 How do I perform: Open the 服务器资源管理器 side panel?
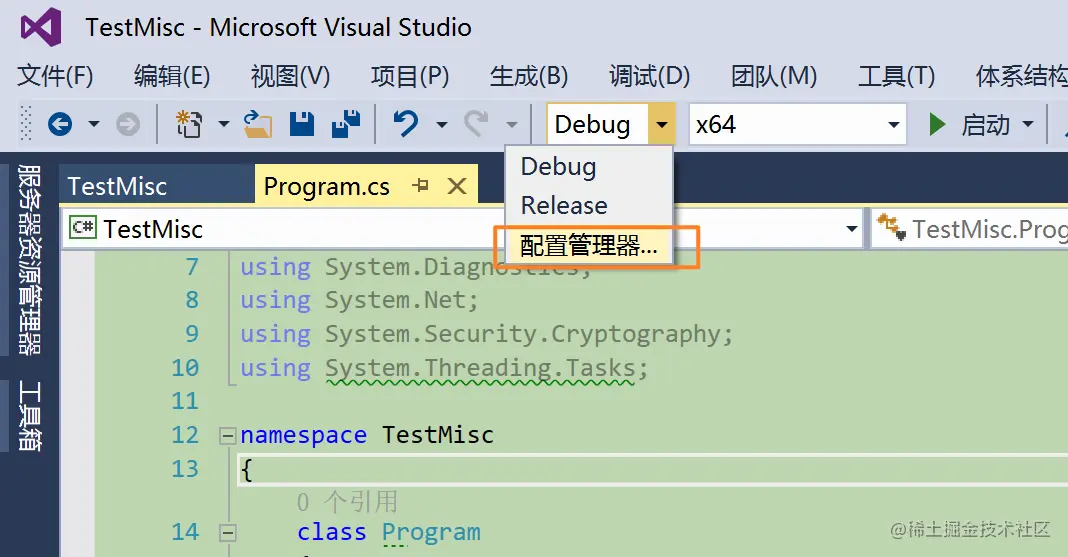29,259
